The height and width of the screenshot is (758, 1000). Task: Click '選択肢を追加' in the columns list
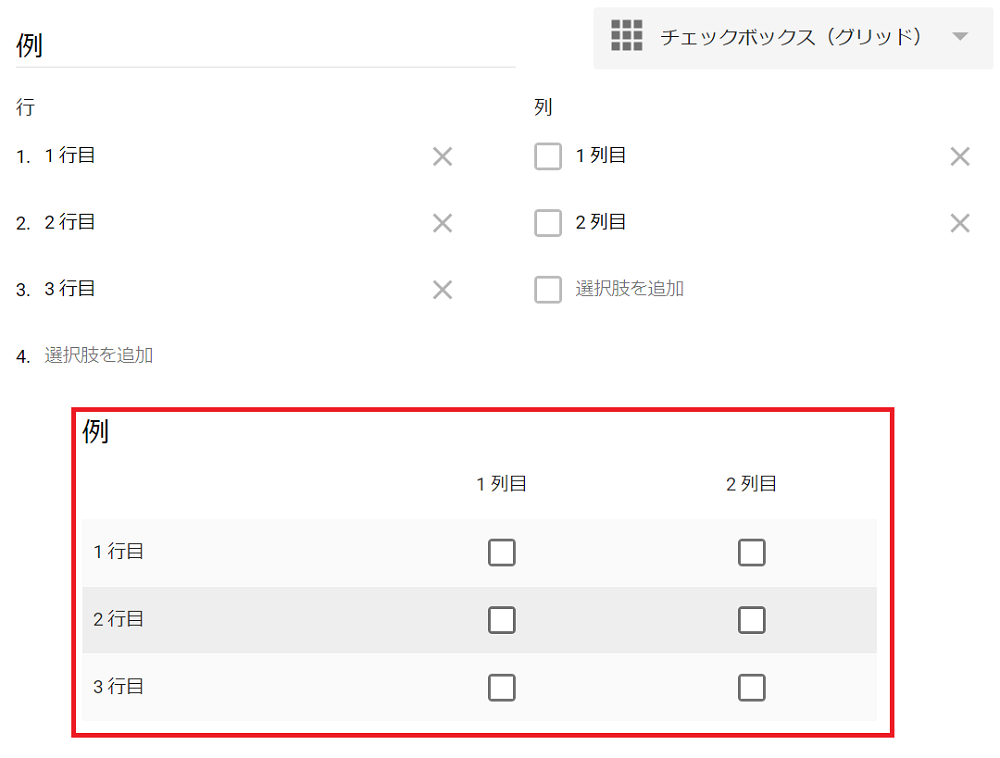pos(630,289)
